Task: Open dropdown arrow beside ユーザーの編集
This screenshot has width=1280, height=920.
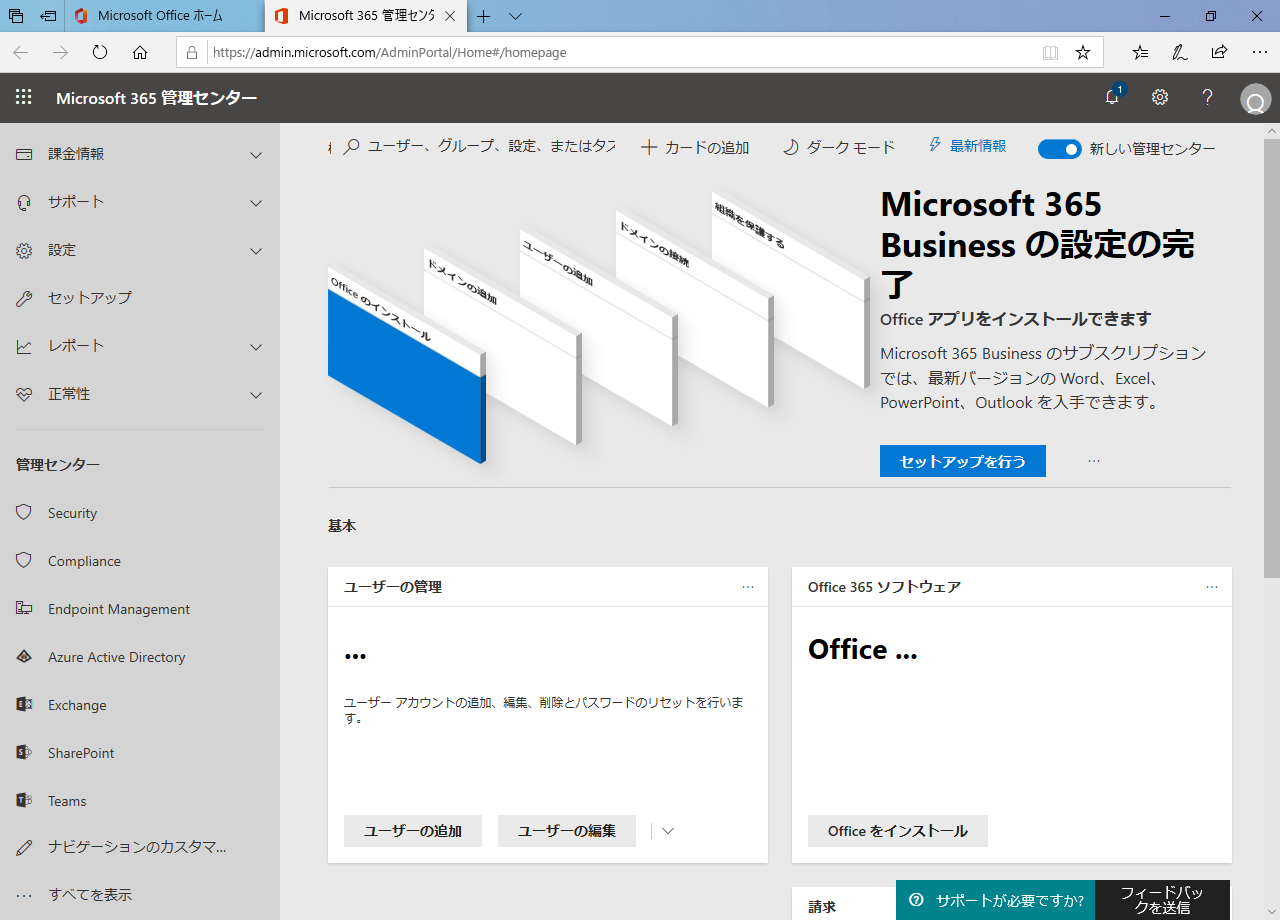Action: [x=668, y=831]
